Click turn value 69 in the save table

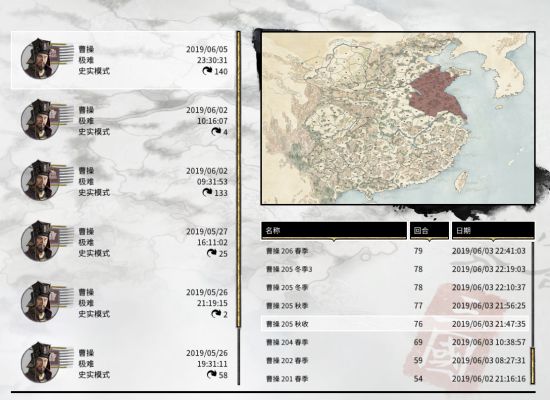click(418, 342)
